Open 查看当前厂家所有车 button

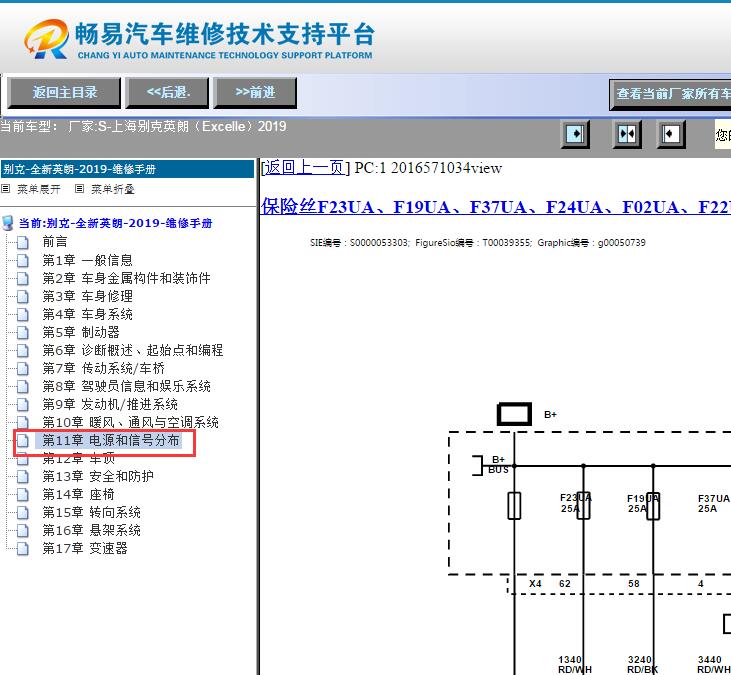pos(670,95)
